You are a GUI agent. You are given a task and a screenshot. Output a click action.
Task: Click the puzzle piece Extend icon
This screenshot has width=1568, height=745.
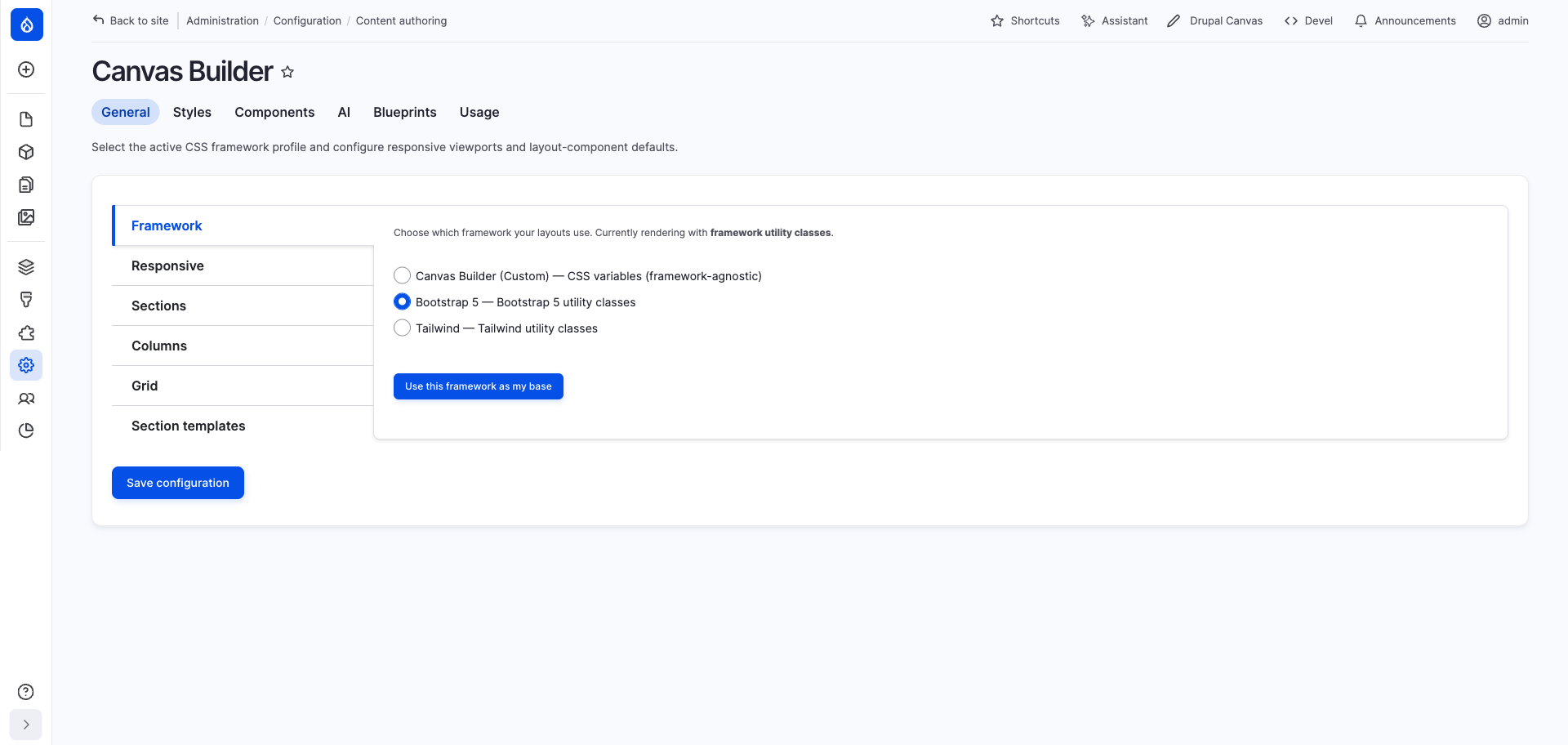(26, 332)
